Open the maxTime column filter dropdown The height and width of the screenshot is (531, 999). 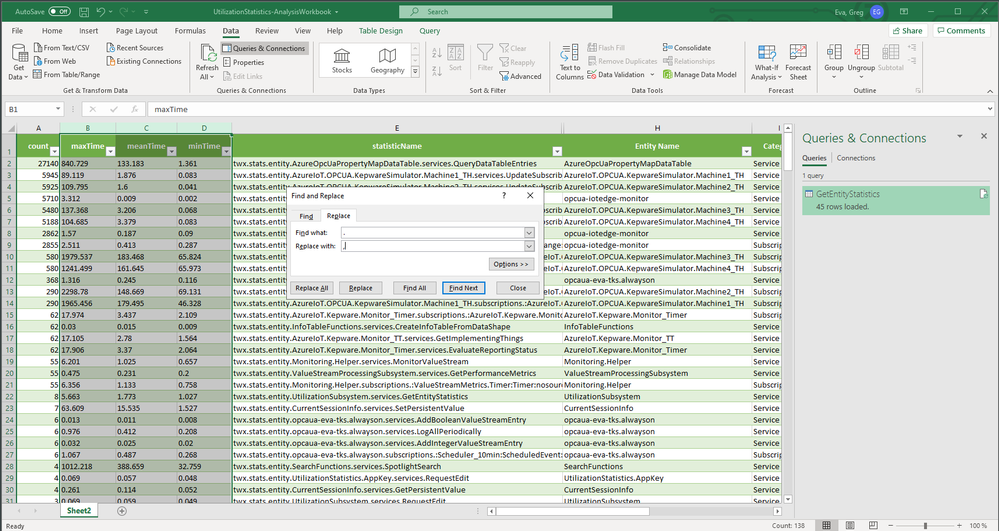pyautogui.click(x=110, y=151)
